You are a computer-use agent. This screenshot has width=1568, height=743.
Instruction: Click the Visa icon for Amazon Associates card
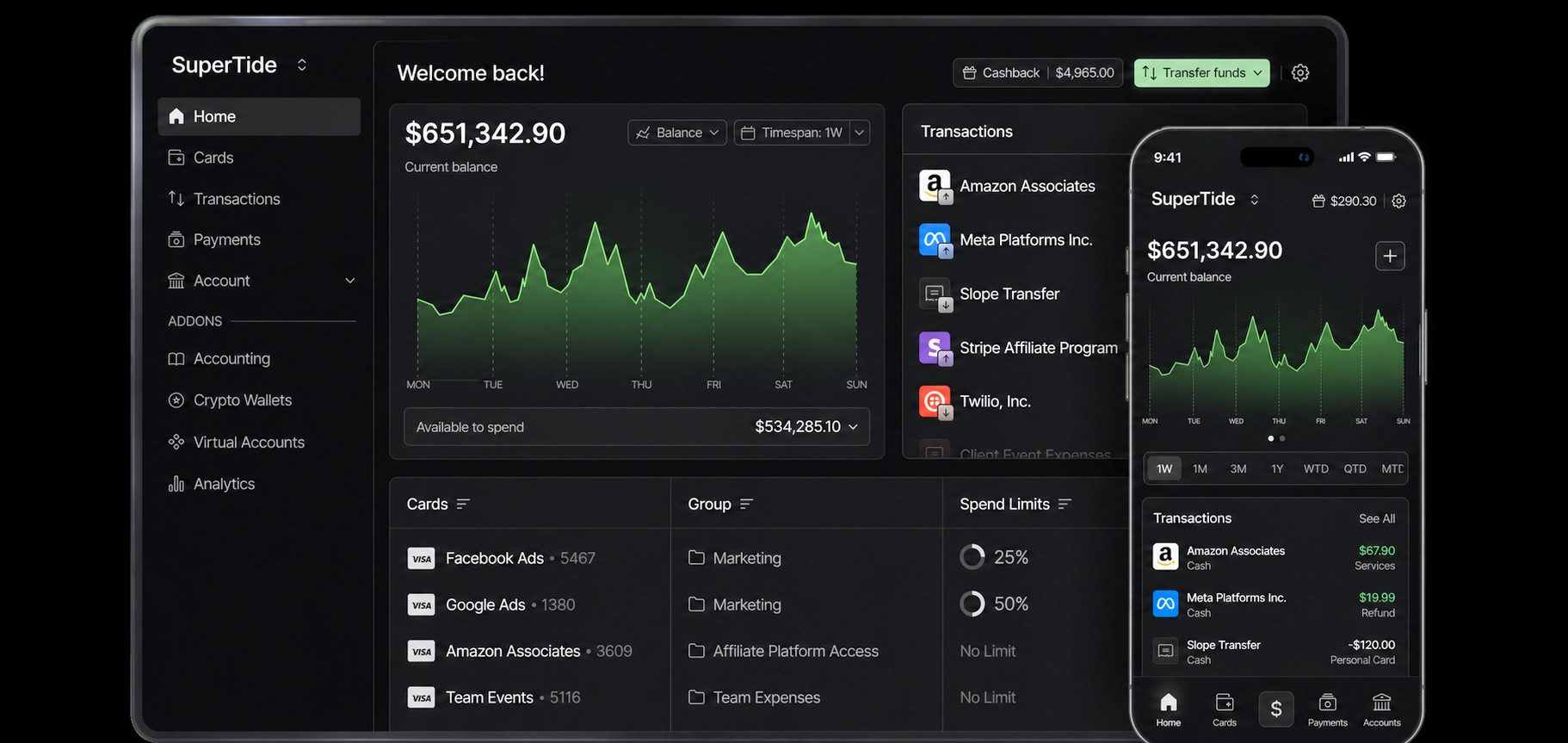pyautogui.click(x=421, y=652)
